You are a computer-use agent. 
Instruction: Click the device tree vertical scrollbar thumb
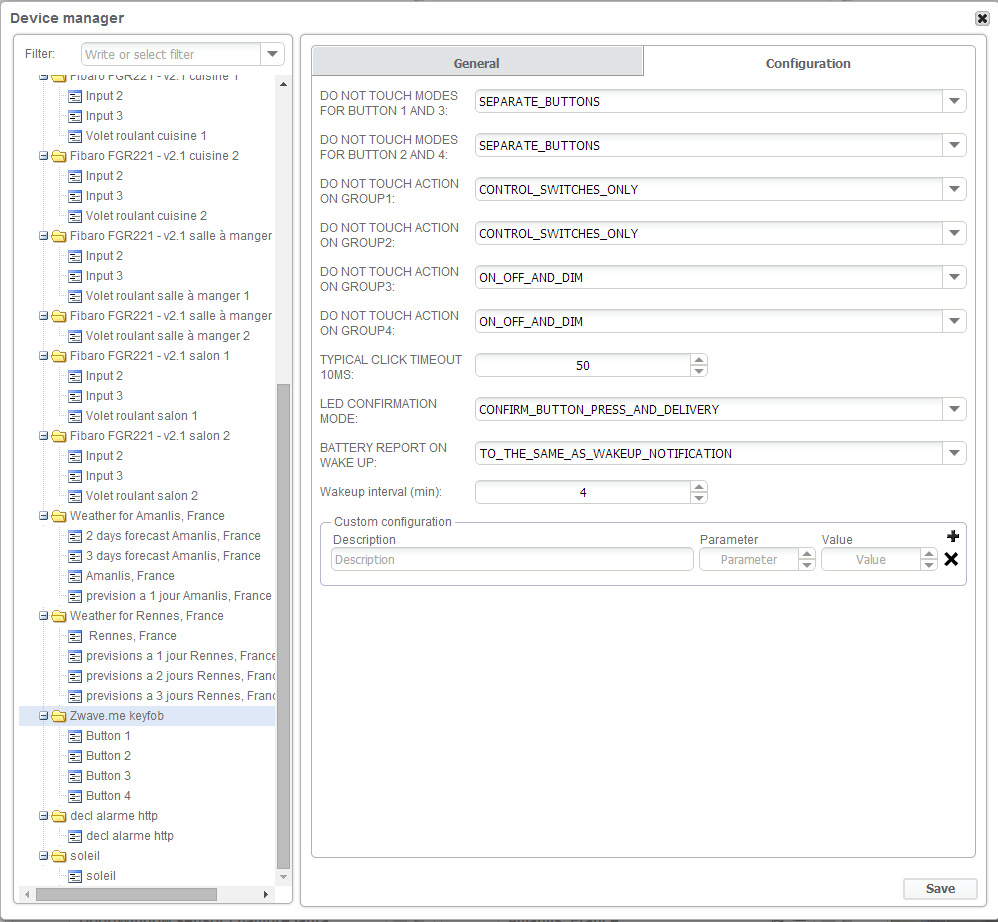point(283,626)
